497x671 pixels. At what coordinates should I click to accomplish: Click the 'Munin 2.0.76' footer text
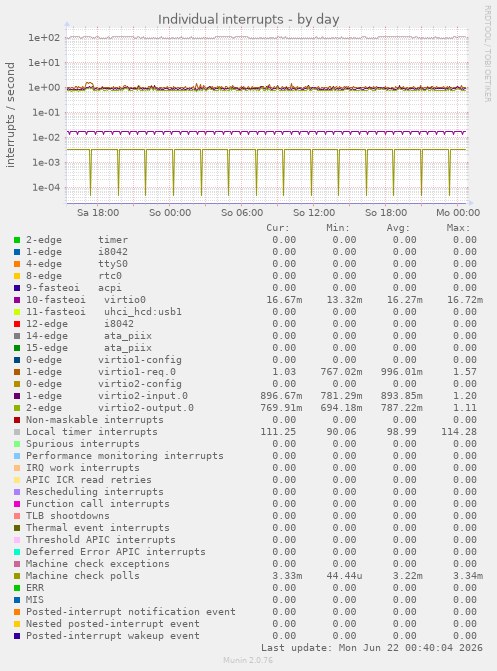tap(248, 660)
